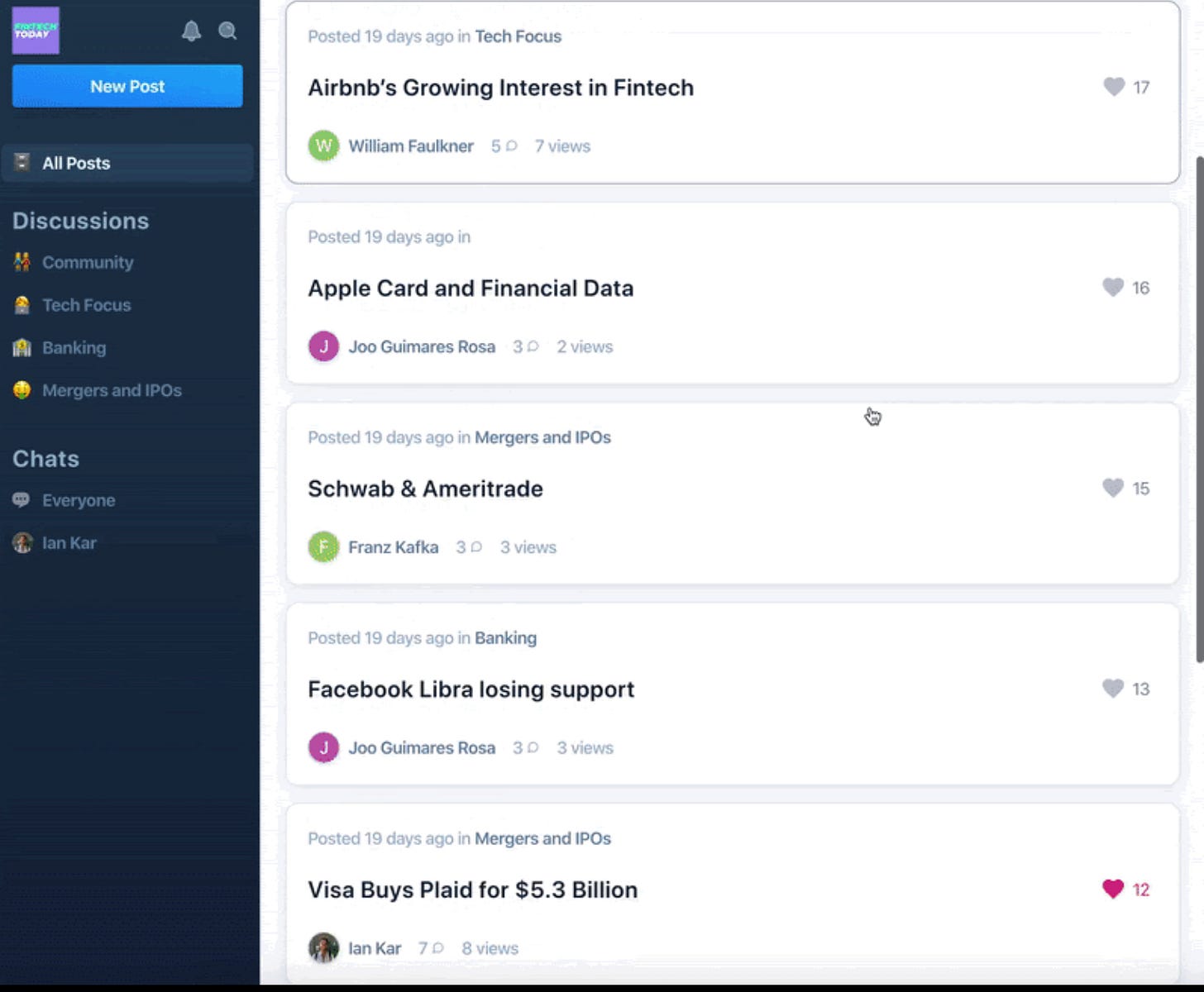The height and width of the screenshot is (992, 1204).
Task: Click Franz Kafka's F avatar
Action: click(x=323, y=547)
